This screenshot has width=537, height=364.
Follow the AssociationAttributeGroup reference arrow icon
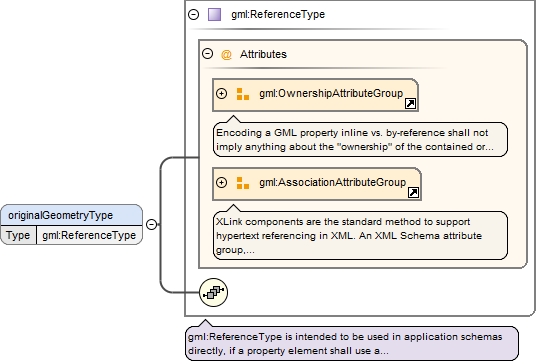pos(413,192)
